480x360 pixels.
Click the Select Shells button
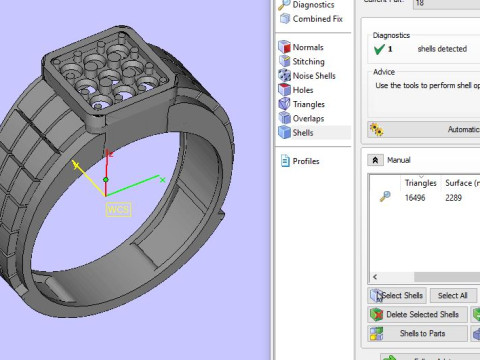(x=397, y=295)
